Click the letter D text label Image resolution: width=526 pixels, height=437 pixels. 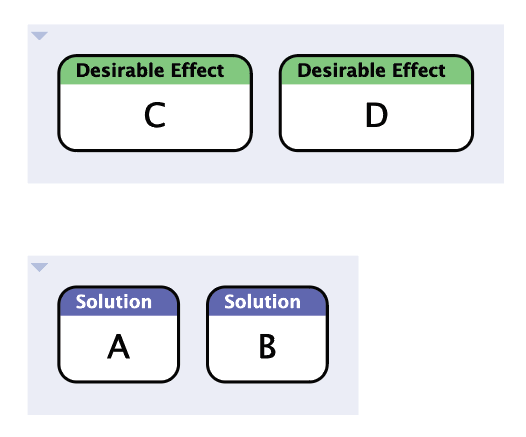(x=376, y=115)
